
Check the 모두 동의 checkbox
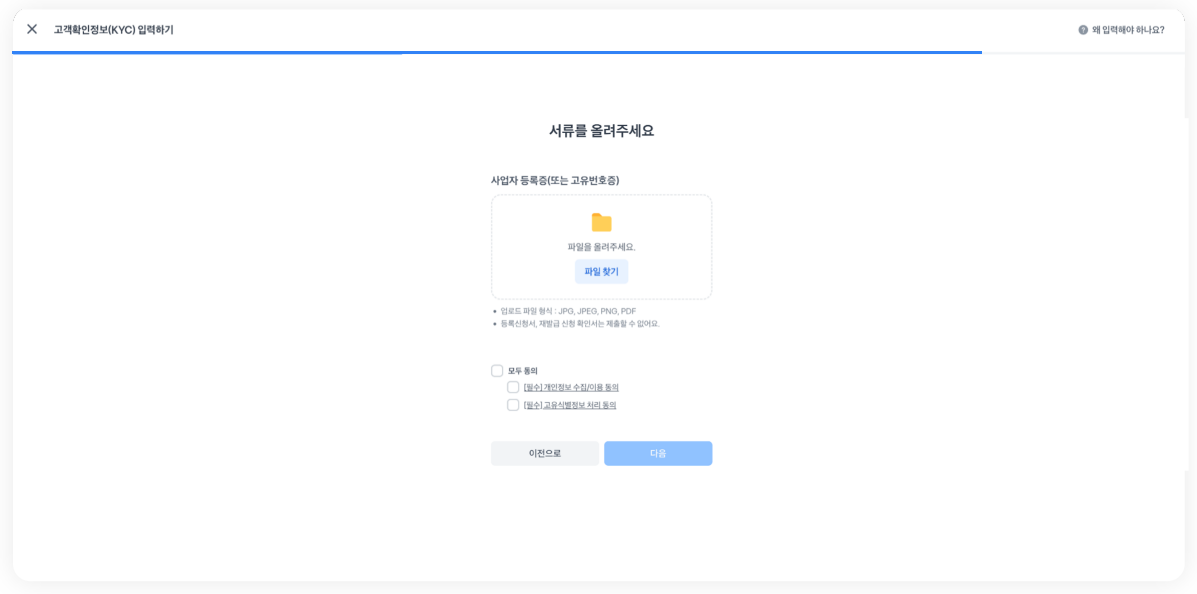tap(497, 371)
